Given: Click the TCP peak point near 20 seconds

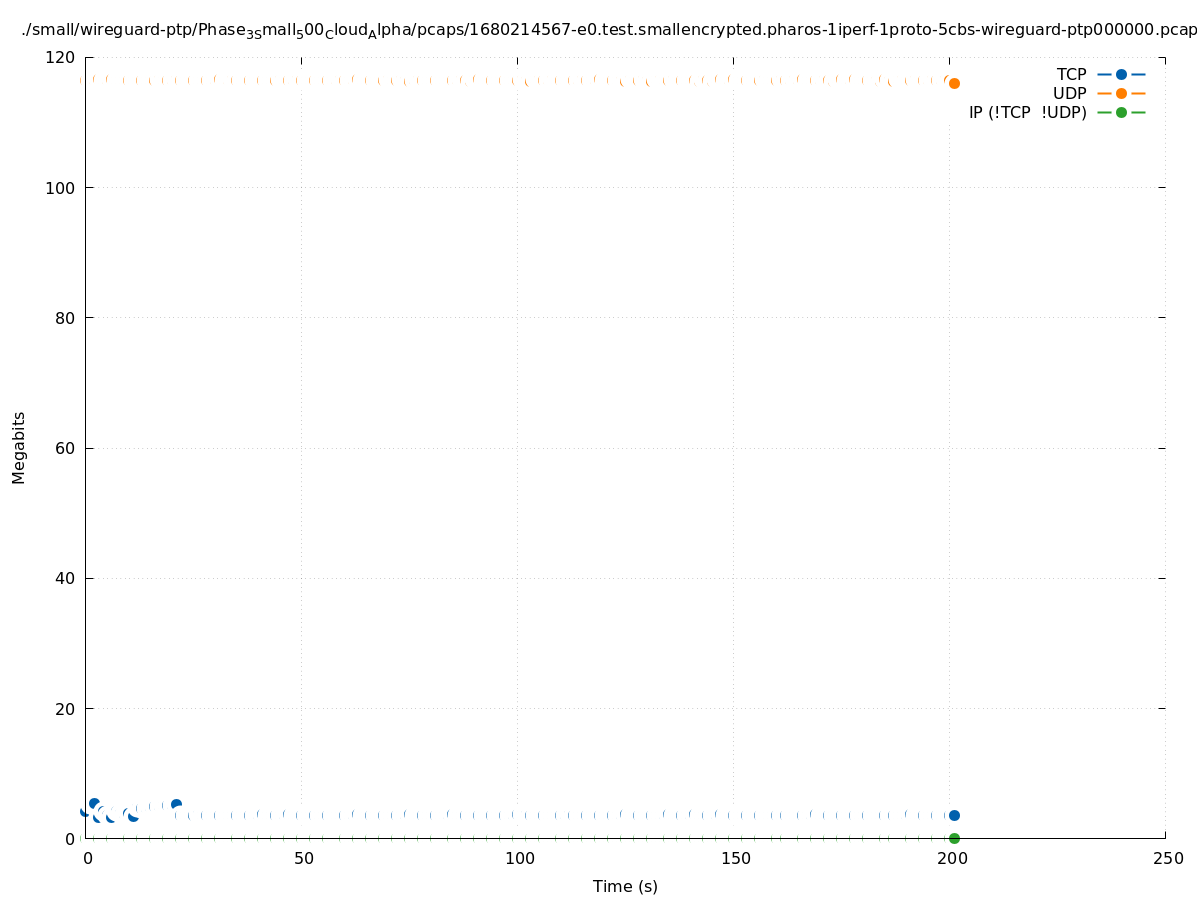Looking at the screenshot, I should coord(176,804).
